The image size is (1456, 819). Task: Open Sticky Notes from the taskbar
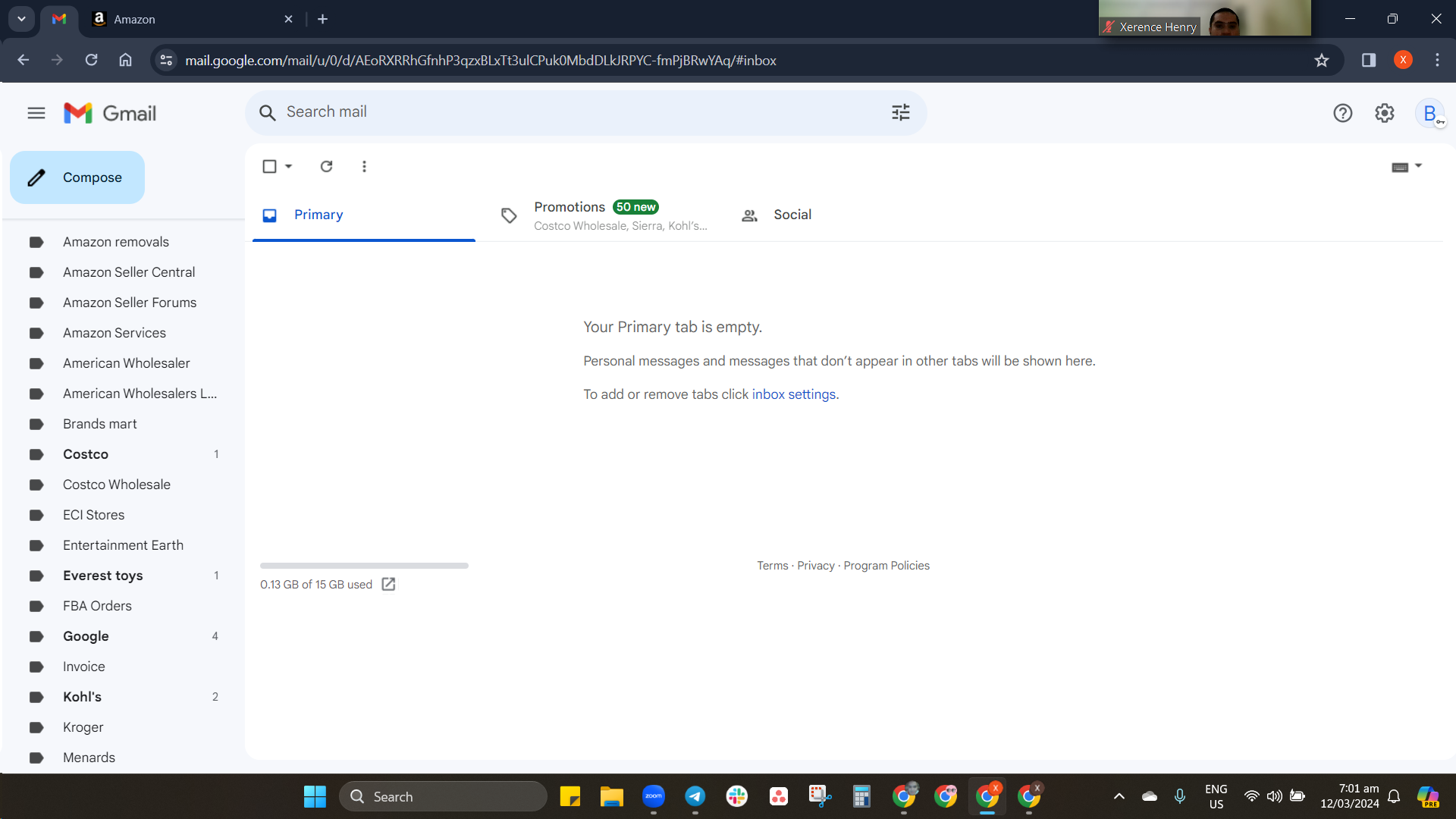570,796
